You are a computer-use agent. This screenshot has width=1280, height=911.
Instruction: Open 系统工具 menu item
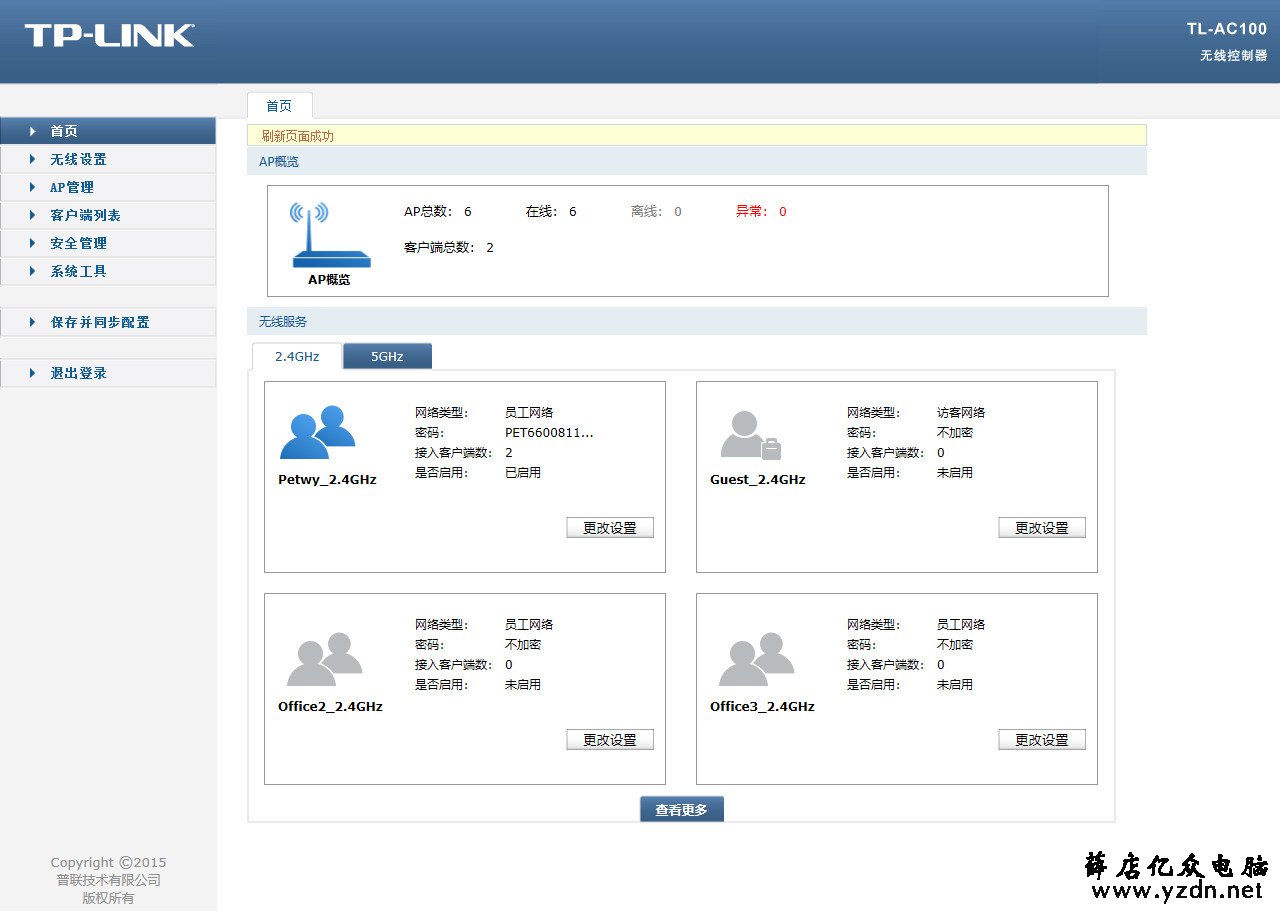pyautogui.click(x=108, y=271)
